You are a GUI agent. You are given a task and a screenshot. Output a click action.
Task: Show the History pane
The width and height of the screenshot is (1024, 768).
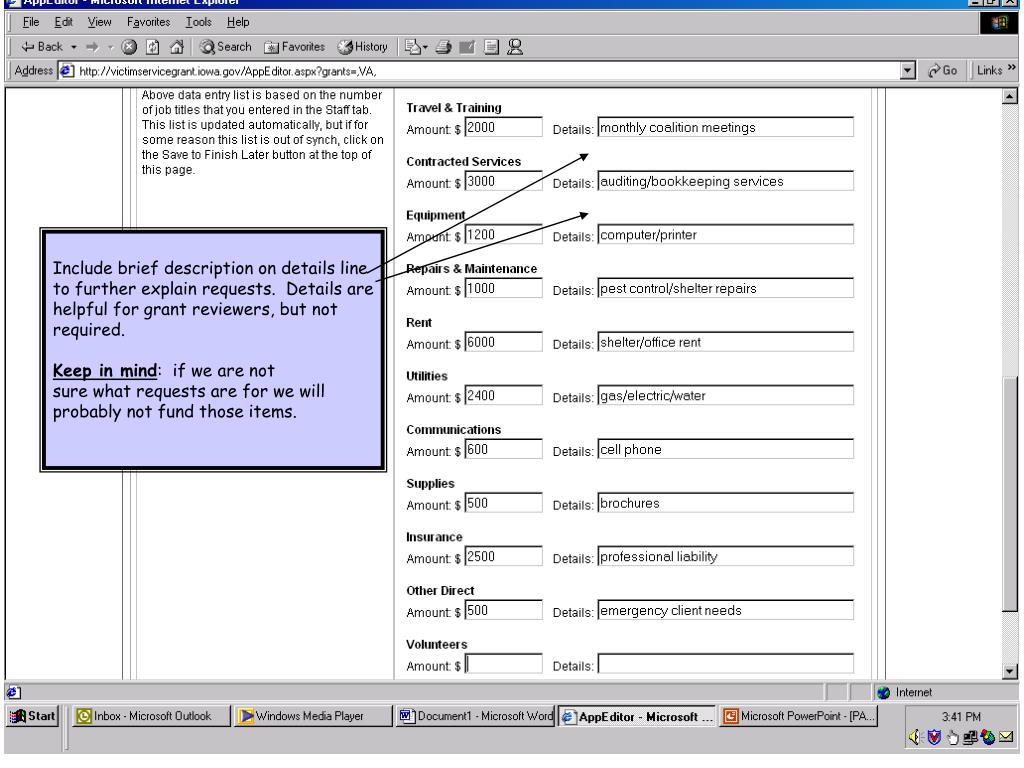pyautogui.click(x=362, y=47)
